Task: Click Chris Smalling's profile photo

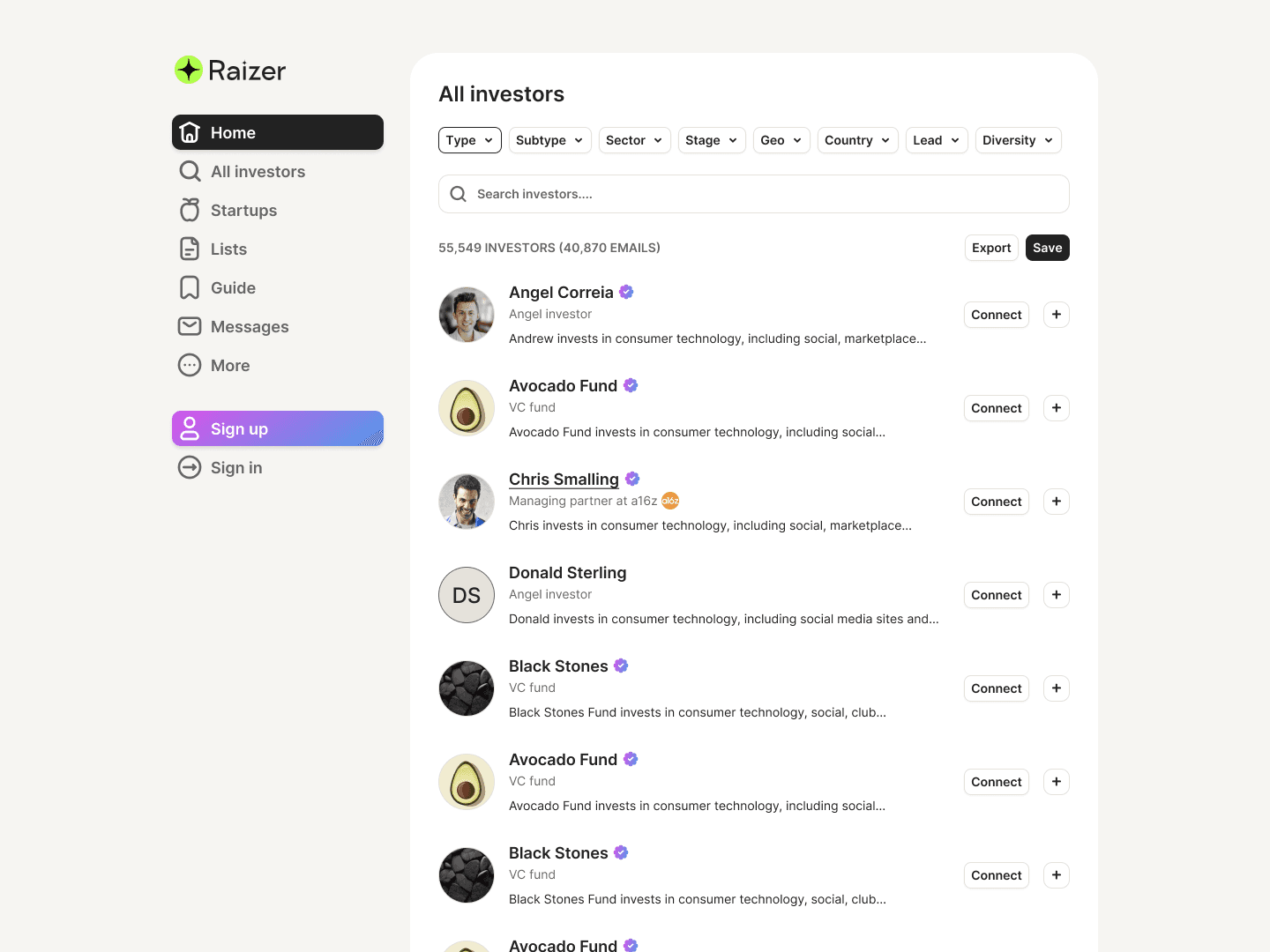Action: (467, 502)
